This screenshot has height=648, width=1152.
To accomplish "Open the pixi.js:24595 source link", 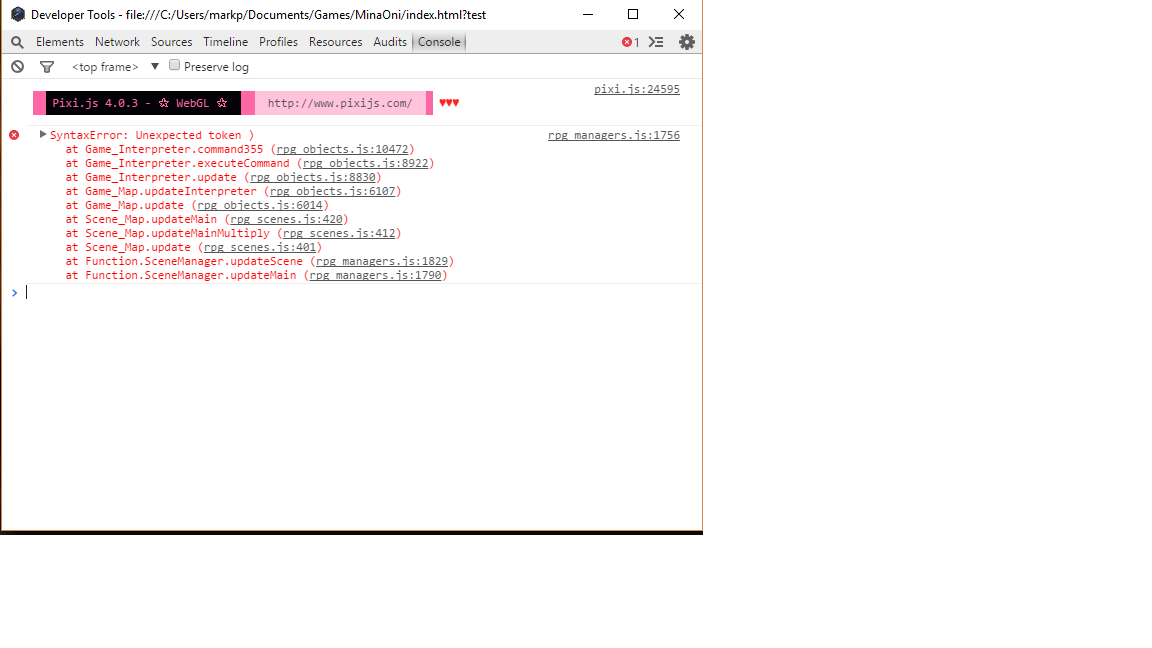I will click(x=637, y=89).
